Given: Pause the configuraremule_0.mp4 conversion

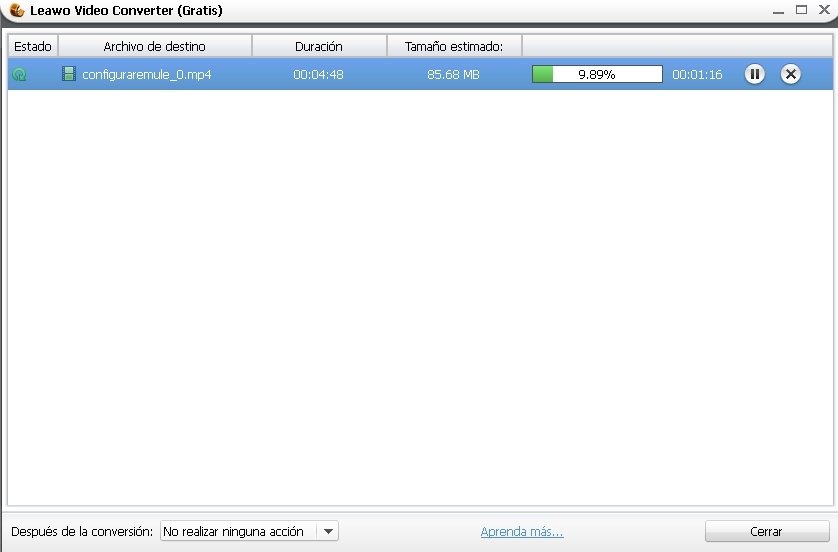Looking at the screenshot, I should [x=754, y=74].
